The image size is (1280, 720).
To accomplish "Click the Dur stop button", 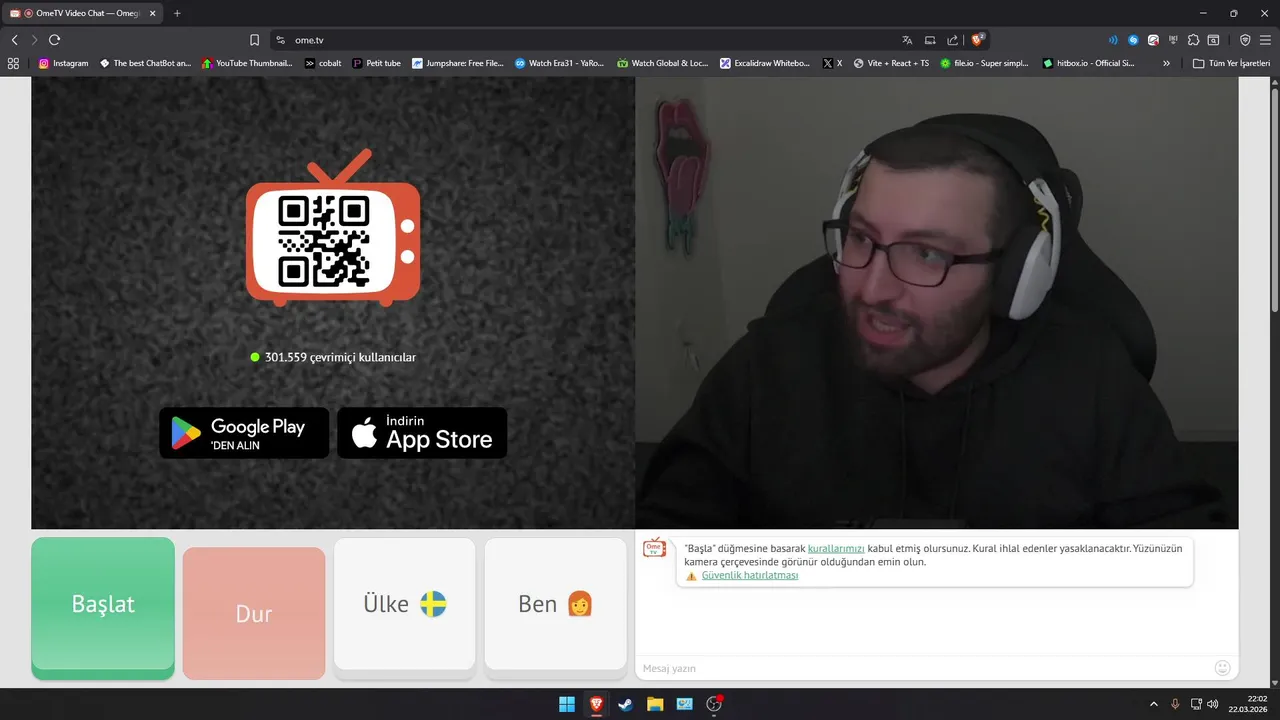I will tap(254, 613).
